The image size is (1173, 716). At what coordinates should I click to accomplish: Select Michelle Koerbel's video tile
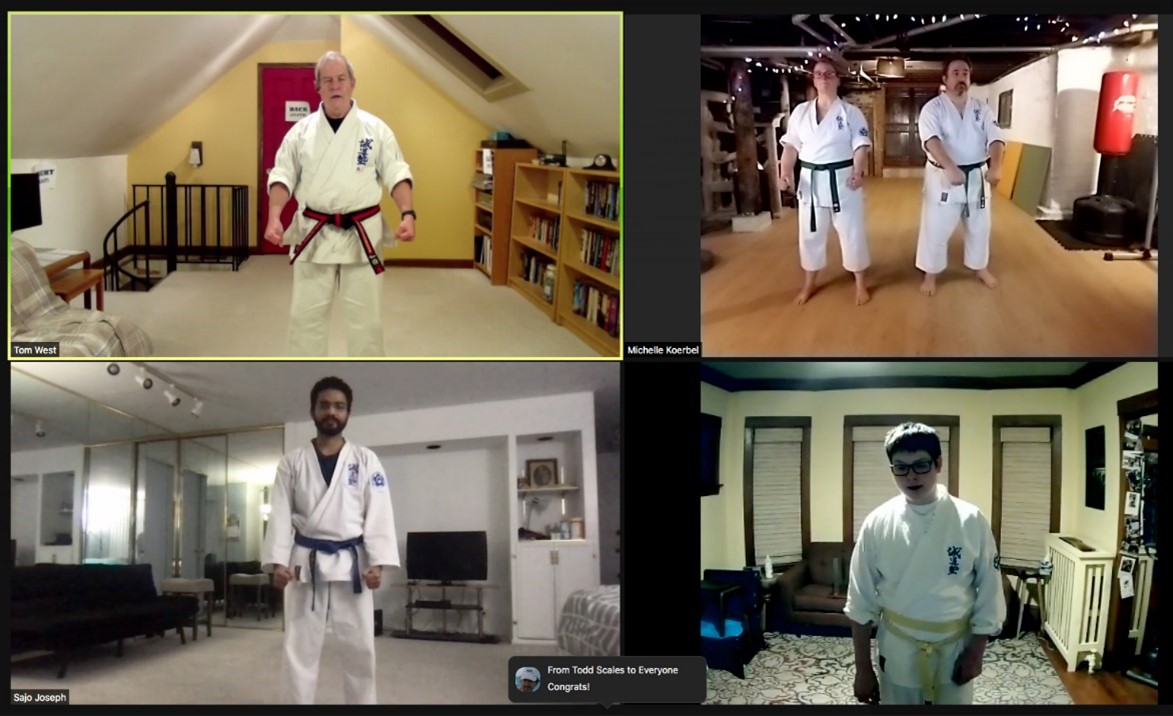tap(928, 185)
